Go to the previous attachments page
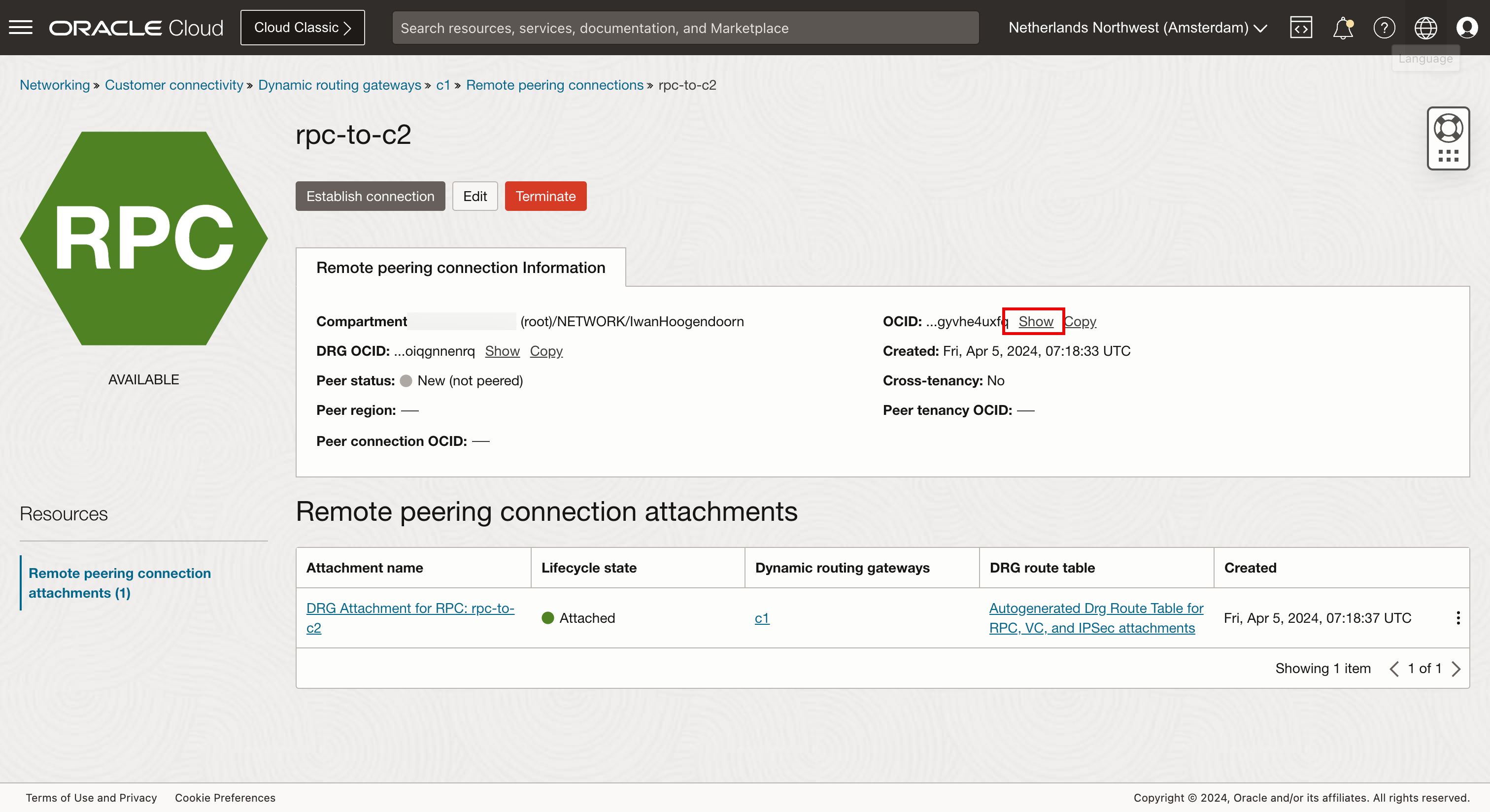1490x812 pixels. [1394, 669]
